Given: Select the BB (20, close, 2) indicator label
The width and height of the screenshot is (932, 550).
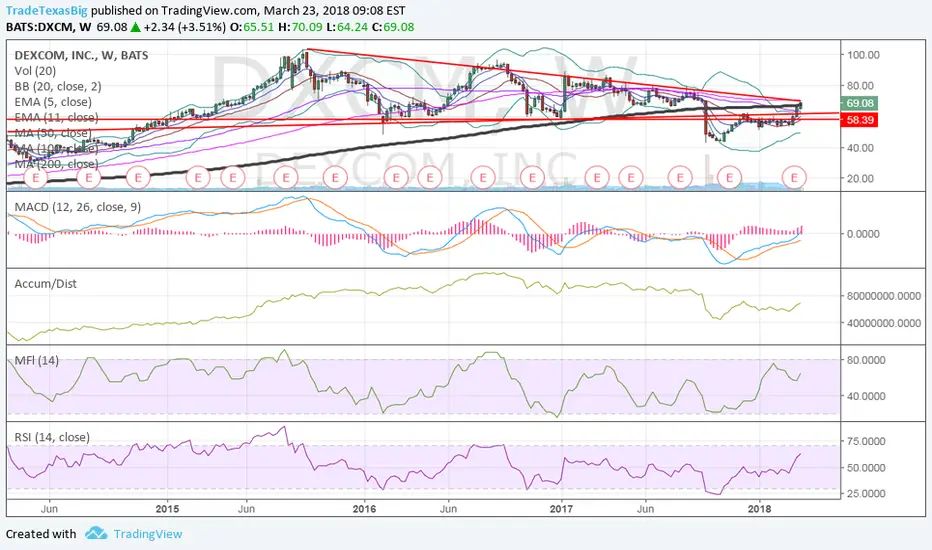Looking at the screenshot, I should coord(58,86).
